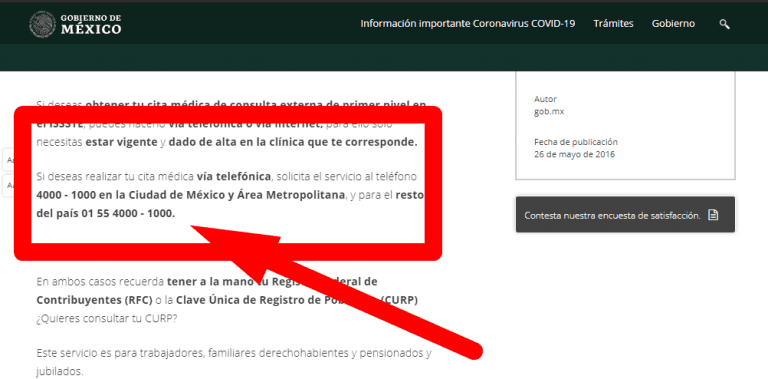Click text 'En ambos casos recuerda'

pyautogui.click(x=100, y=282)
